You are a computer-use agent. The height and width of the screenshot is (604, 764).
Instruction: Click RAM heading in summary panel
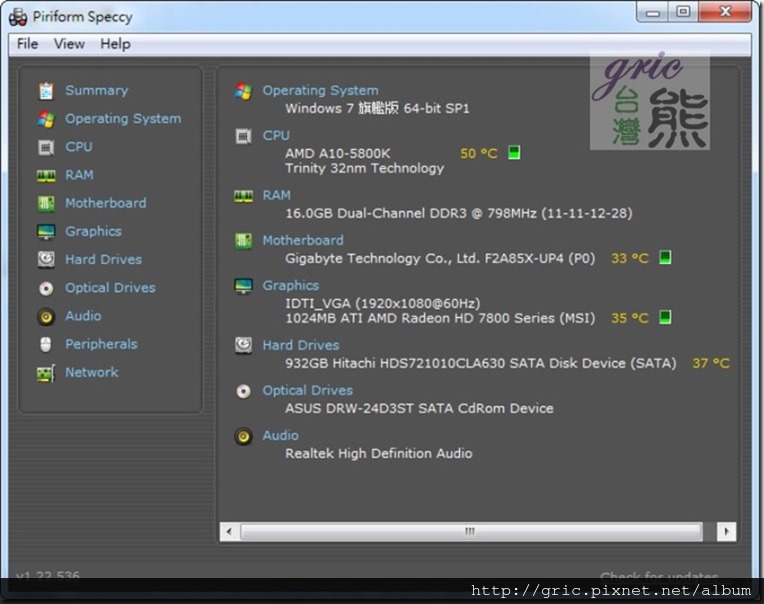point(277,195)
